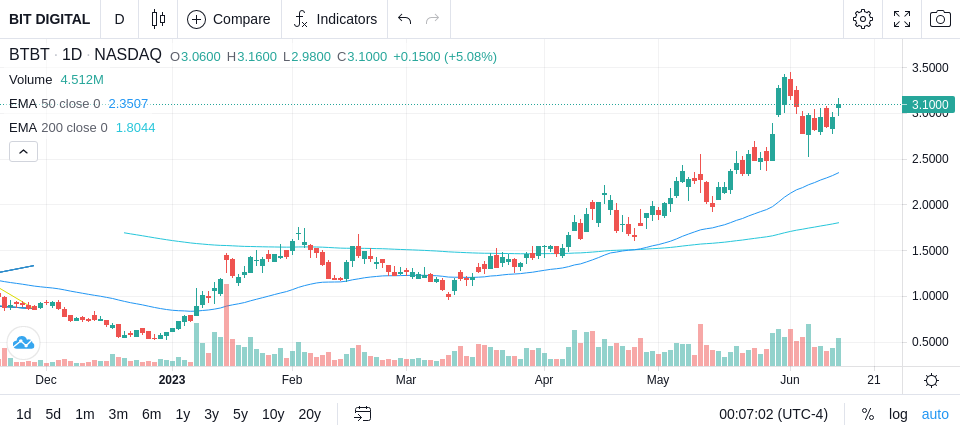Collapse the indicator legend with the chevron

(x=23, y=151)
